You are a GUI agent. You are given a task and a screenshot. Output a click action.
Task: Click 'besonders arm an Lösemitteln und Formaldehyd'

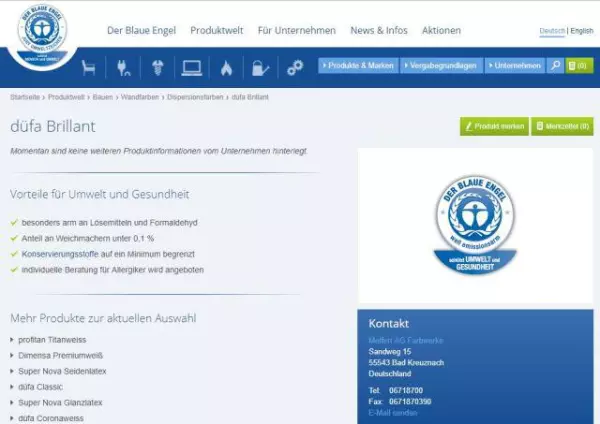[x=109, y=223]
